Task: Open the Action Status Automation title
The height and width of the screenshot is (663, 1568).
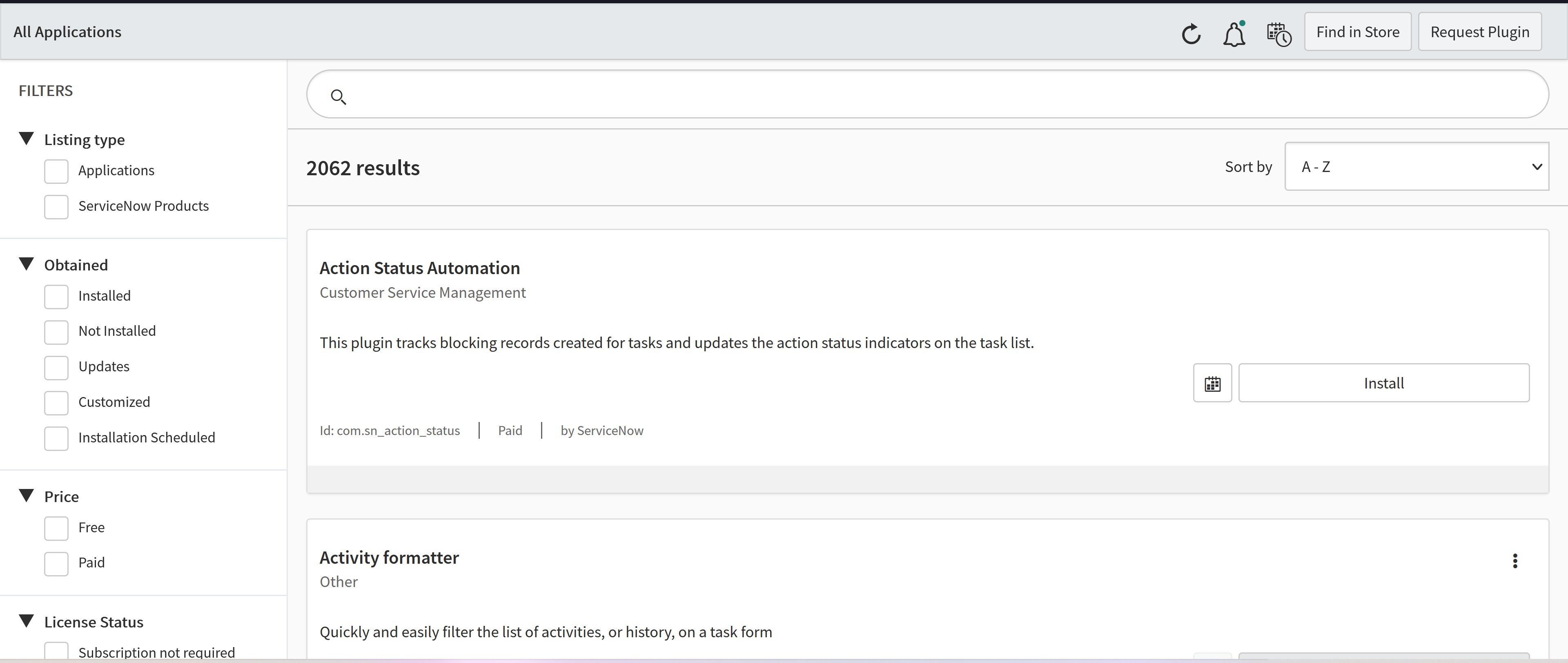Action: pos(419,268)
